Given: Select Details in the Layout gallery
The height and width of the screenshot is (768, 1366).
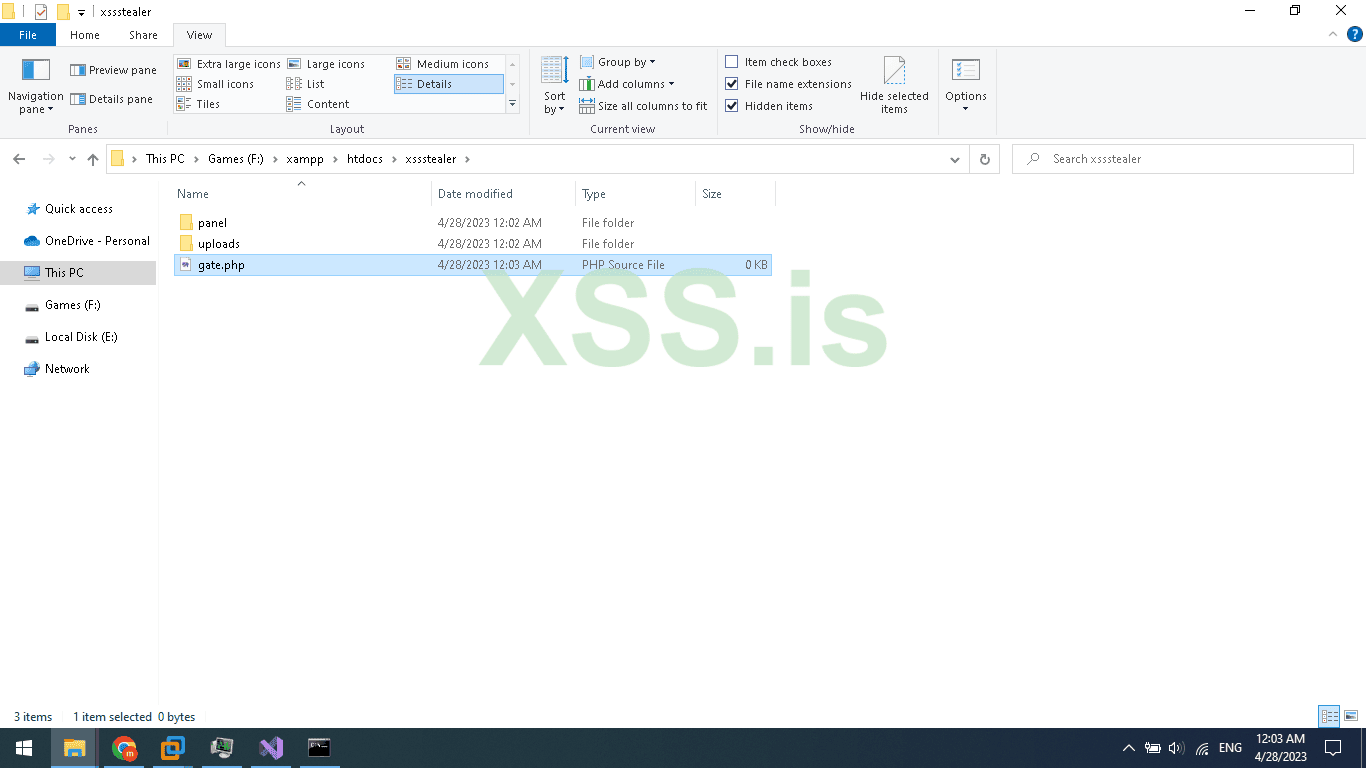Looking at the screenshot, I should pyautogui.click(x=449, y=84).
